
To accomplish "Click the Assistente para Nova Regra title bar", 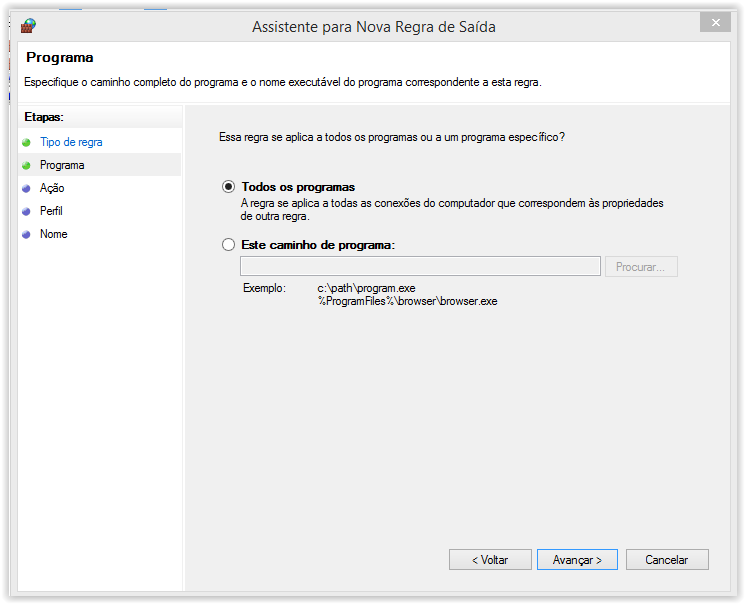I will click(x=373, y=27).
